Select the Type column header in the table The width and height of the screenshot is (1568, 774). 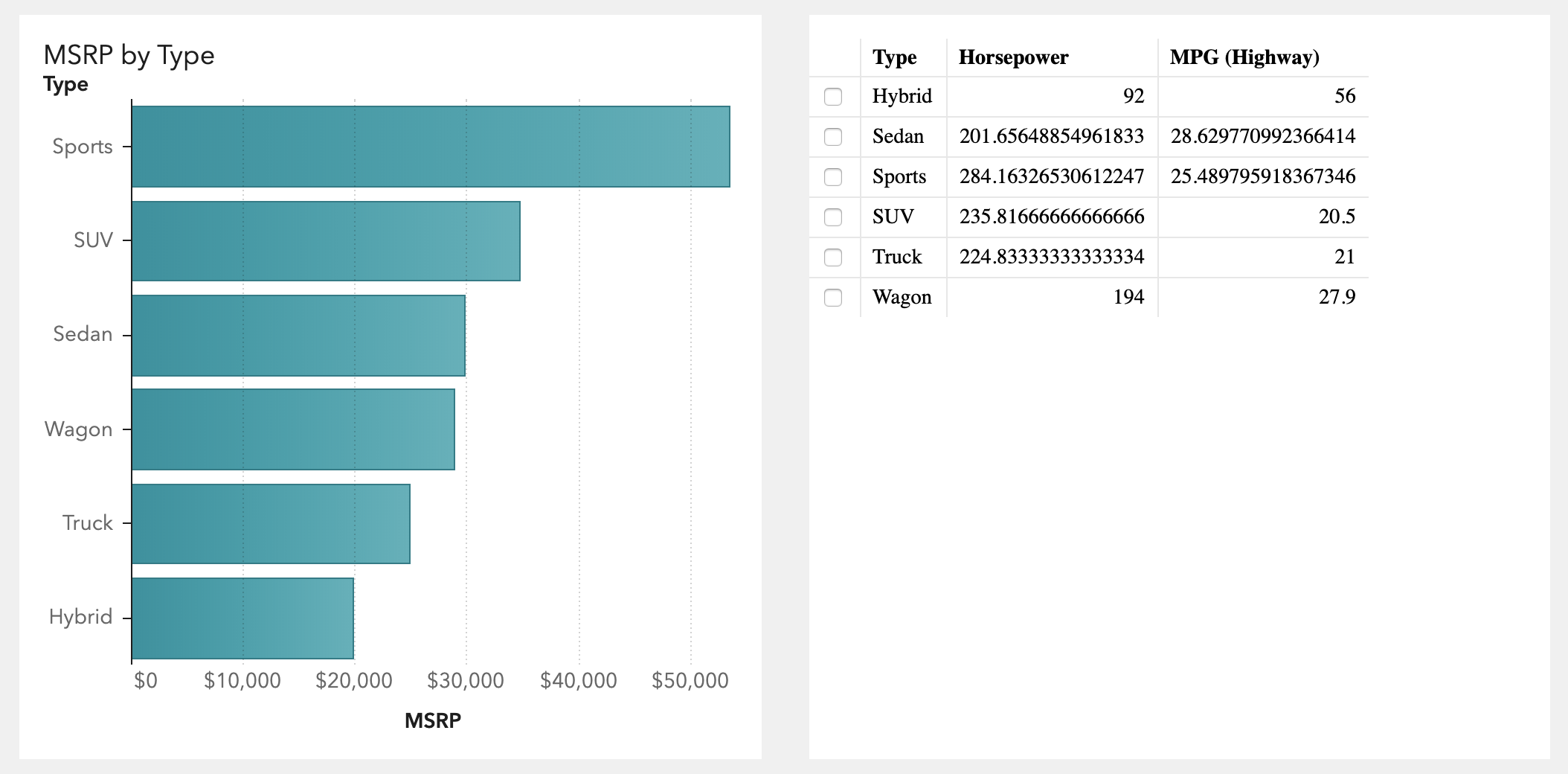894,57
